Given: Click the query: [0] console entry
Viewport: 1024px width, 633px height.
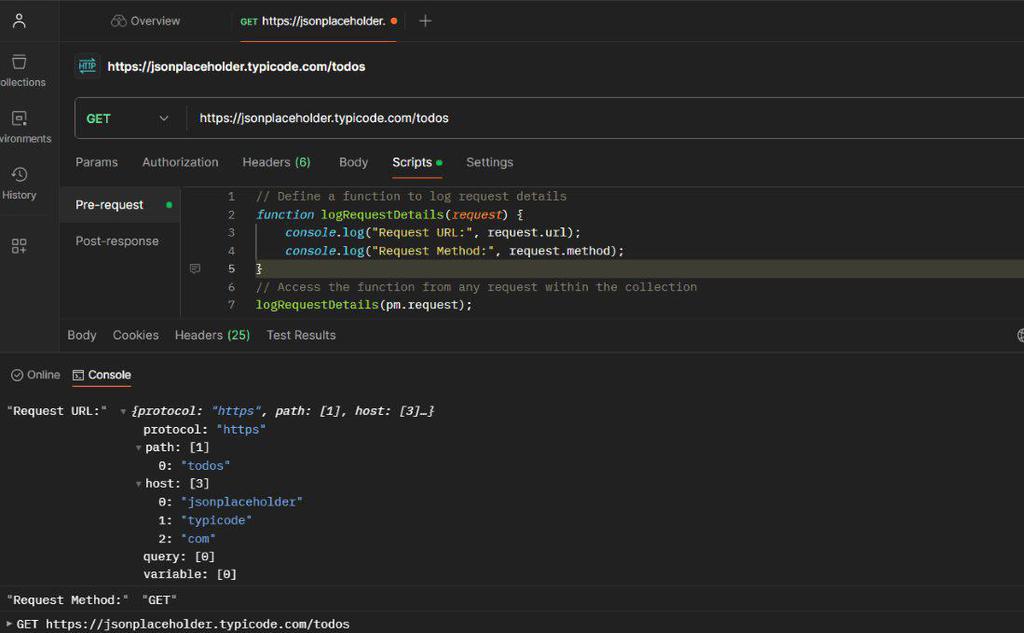Looking at the screenshot, I should (x=179, y=557).
